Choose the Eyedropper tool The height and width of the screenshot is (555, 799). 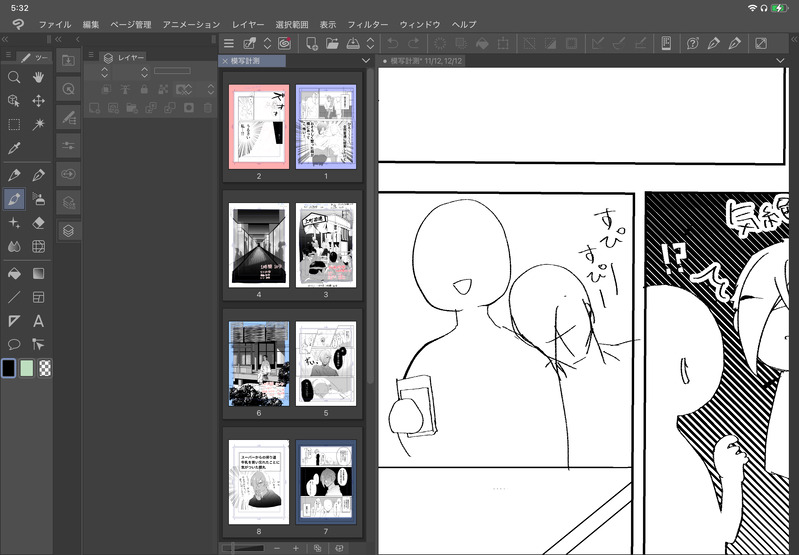14,148
